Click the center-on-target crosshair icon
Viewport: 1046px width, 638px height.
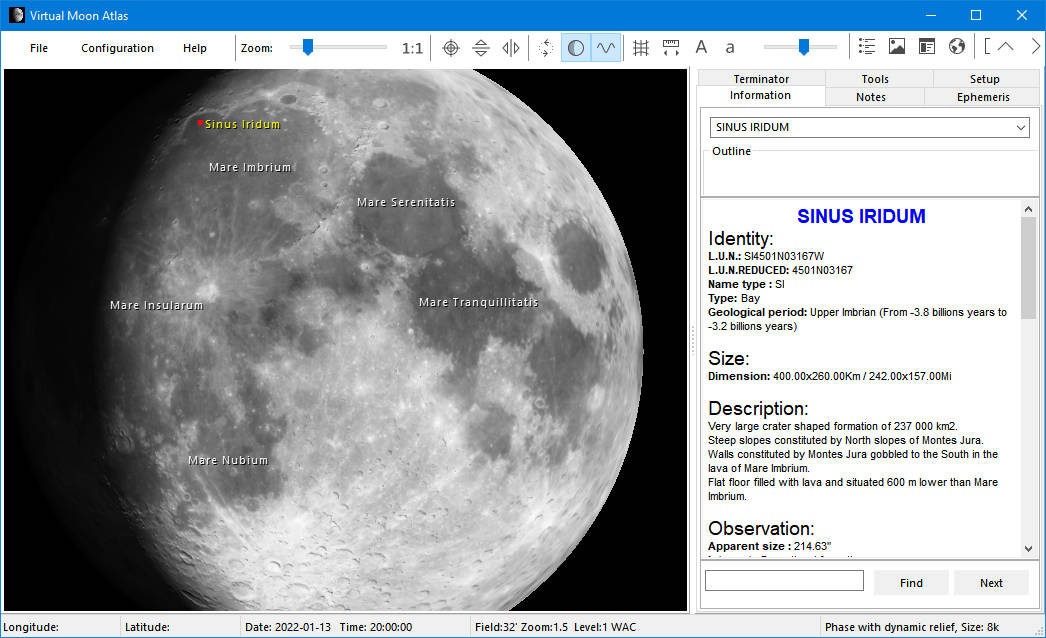click(x=451, y=47)
